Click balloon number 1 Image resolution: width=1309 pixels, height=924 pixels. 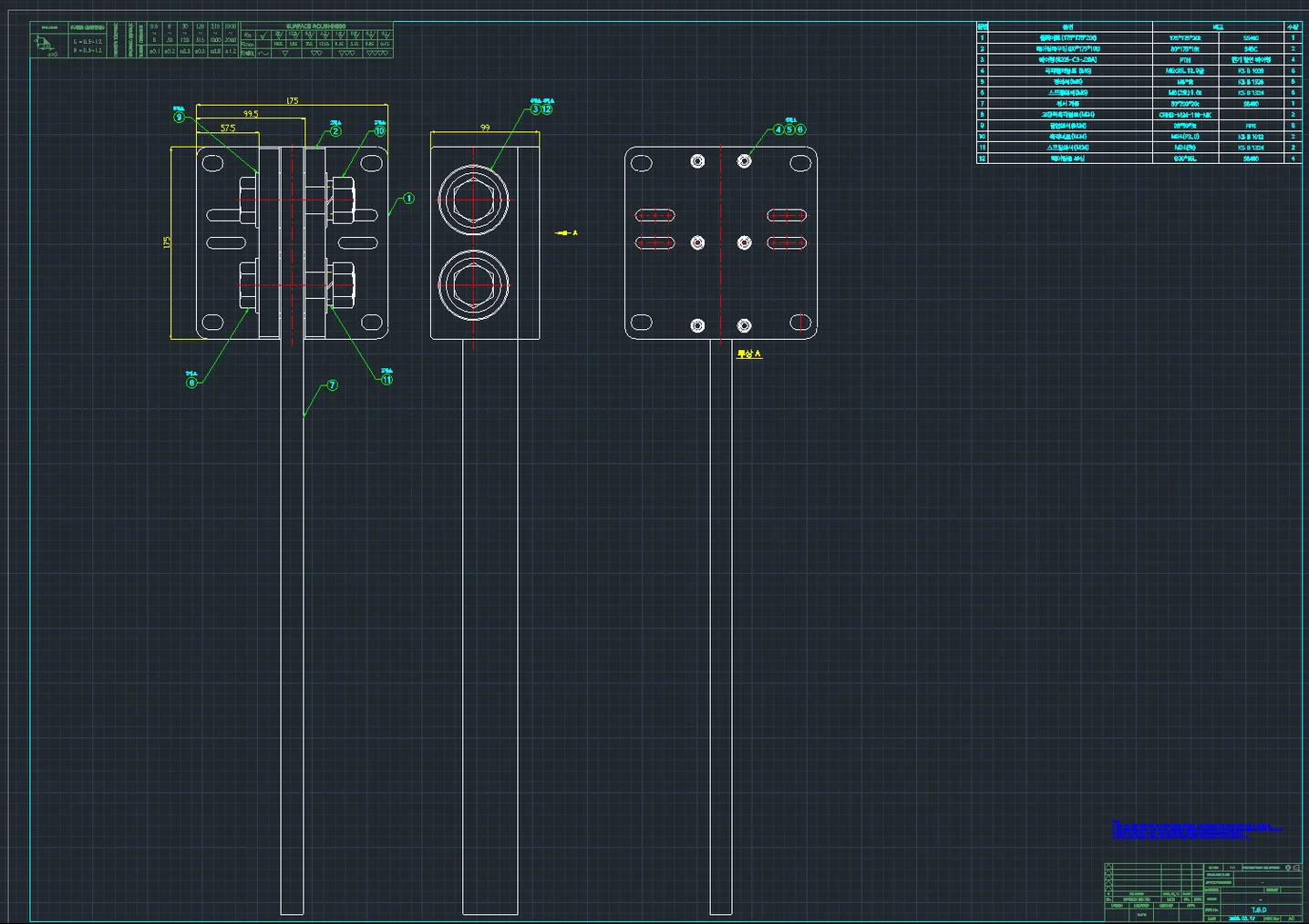click(x=408, y=198)
